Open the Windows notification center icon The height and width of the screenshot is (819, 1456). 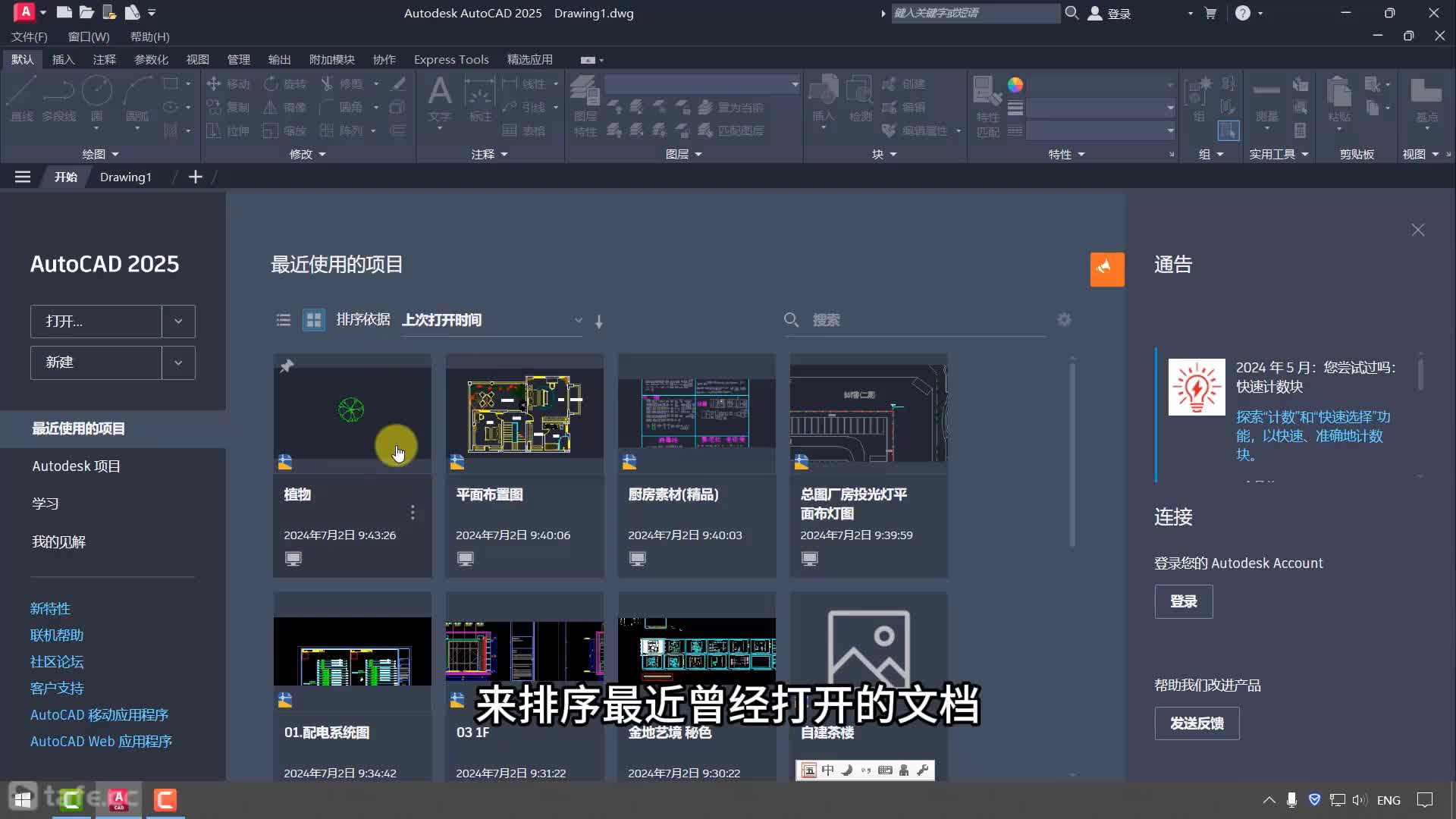point(1425,800)
